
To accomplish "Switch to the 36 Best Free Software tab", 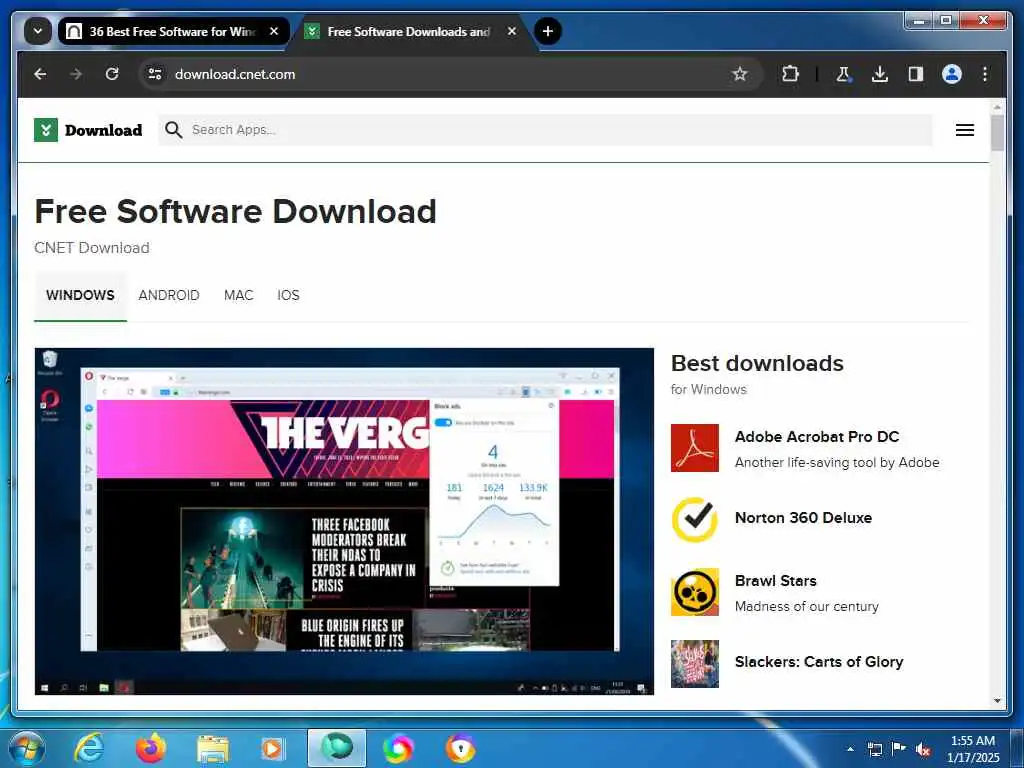I will (x=174, y=31).
